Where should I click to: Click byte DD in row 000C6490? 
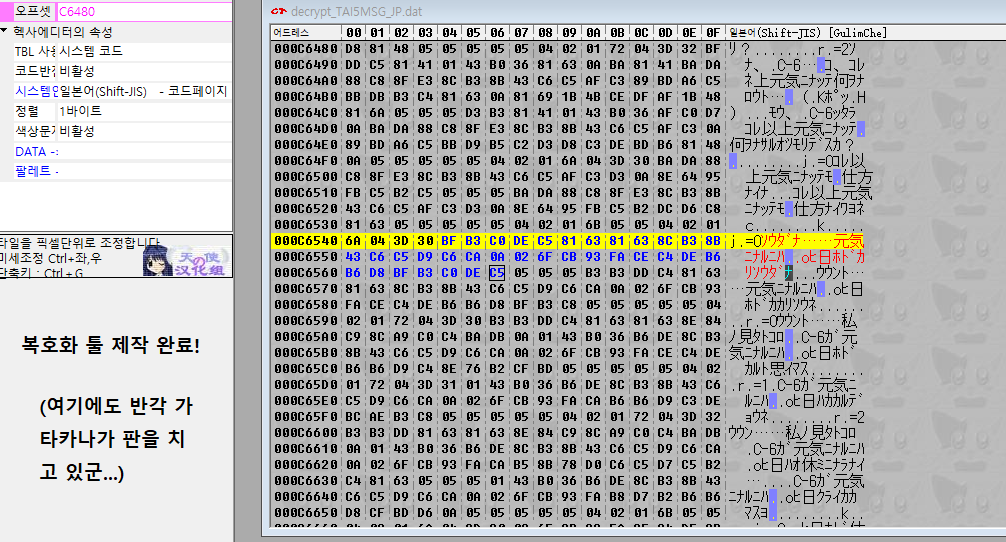pos(354,65)
